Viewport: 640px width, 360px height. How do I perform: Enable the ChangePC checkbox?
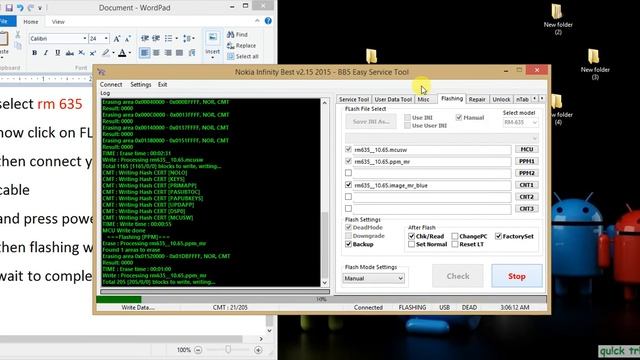[455, 236]
